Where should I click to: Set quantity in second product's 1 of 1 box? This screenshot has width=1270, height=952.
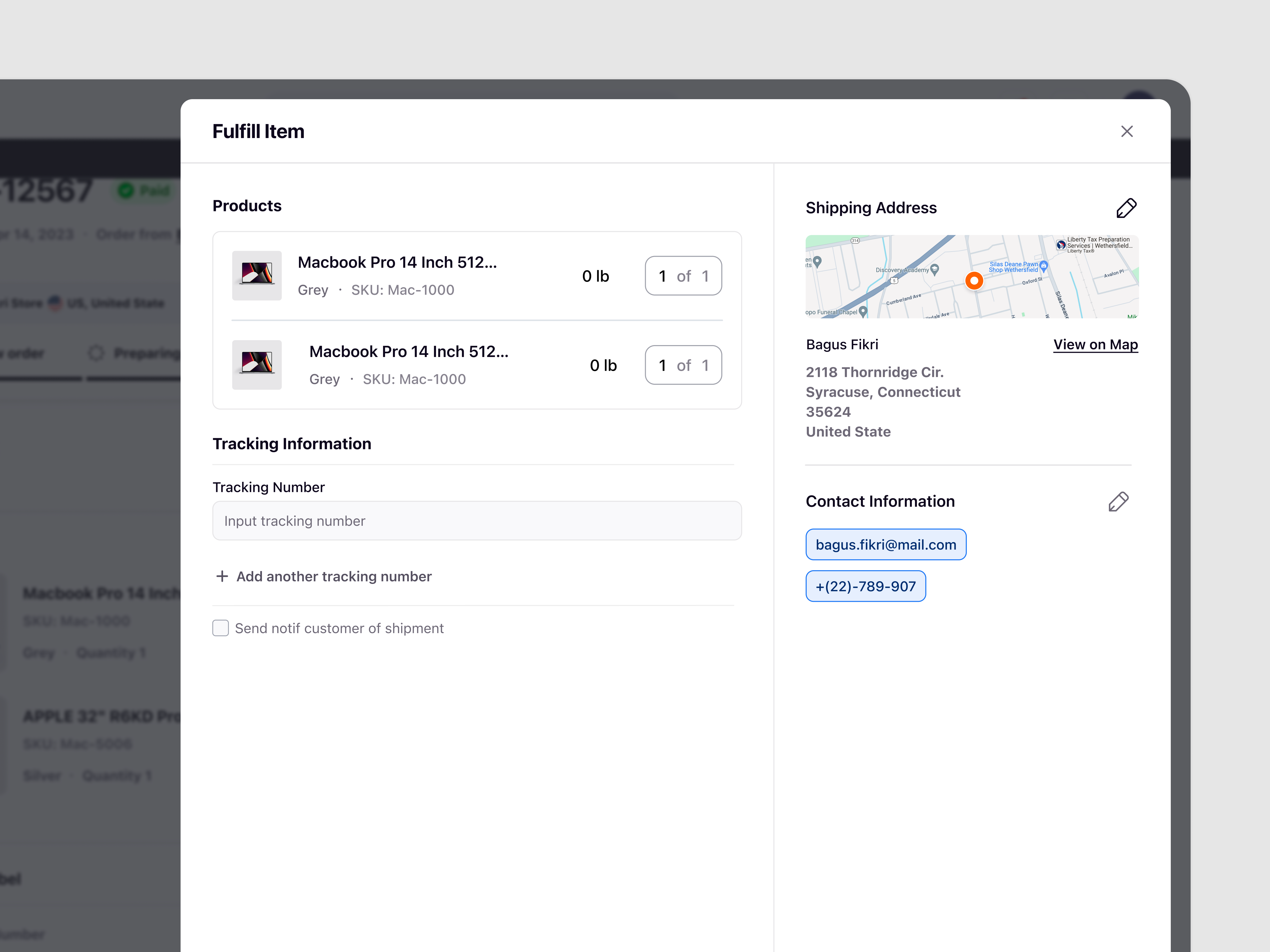tap(683, 365)
